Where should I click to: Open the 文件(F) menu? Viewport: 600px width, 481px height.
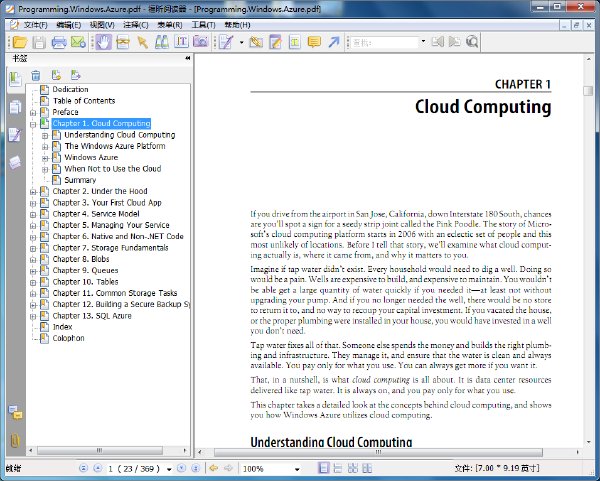coord(36,25)
